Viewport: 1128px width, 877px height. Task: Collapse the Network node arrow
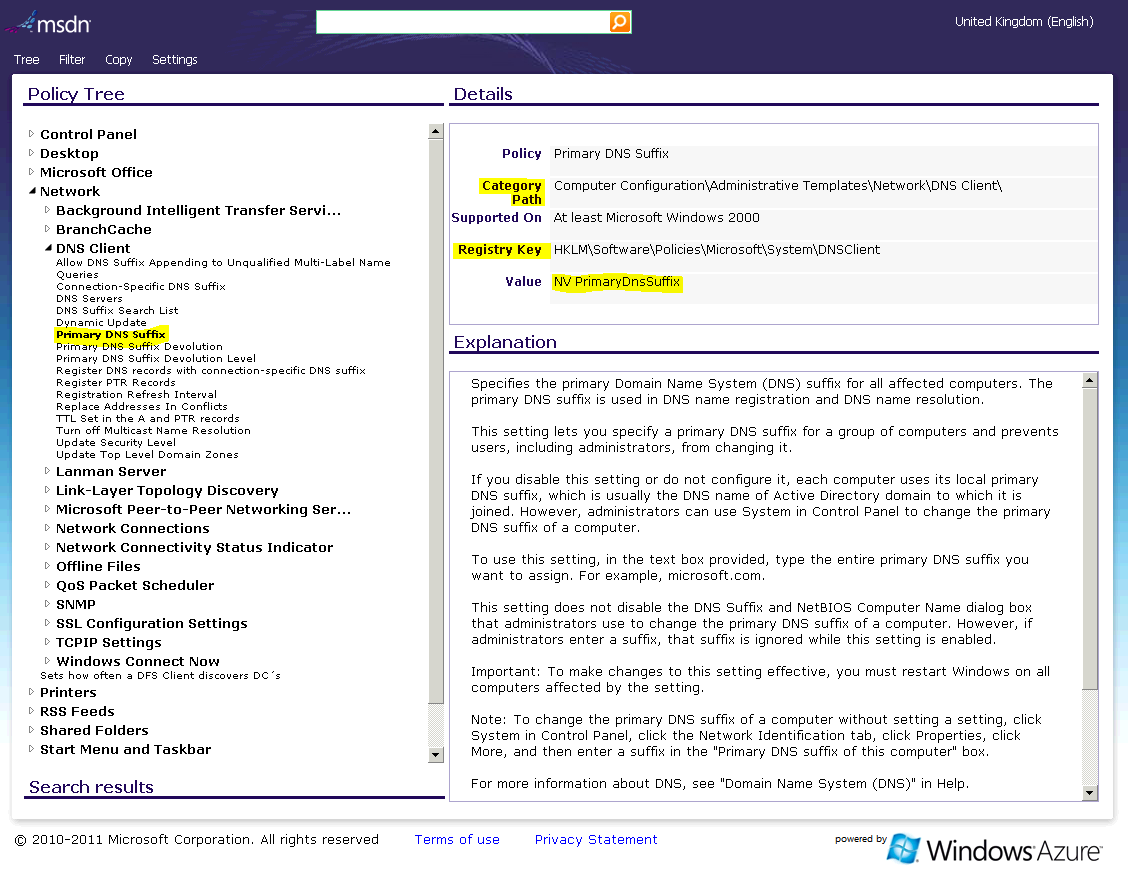click(32, 191)
